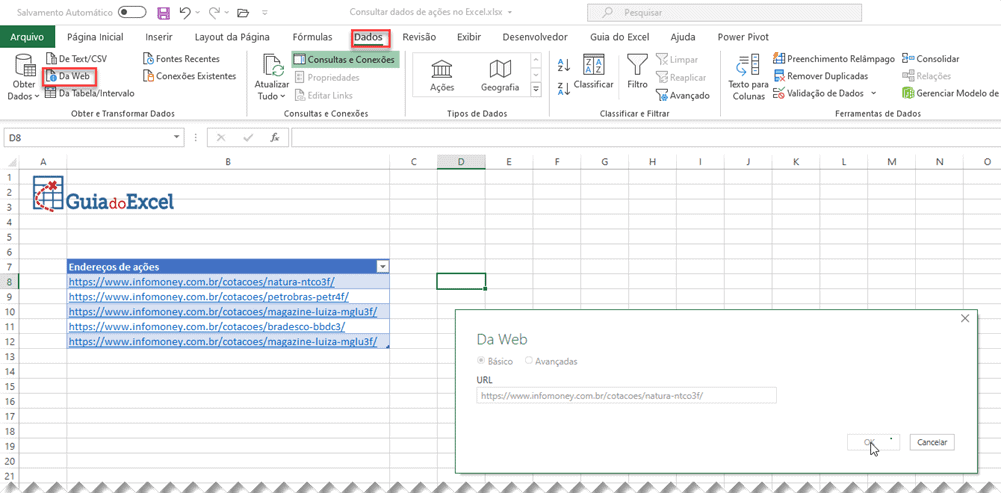Click the Editar Links button
The height and width of the screenshot is (493, 1001).
(324, 95)
